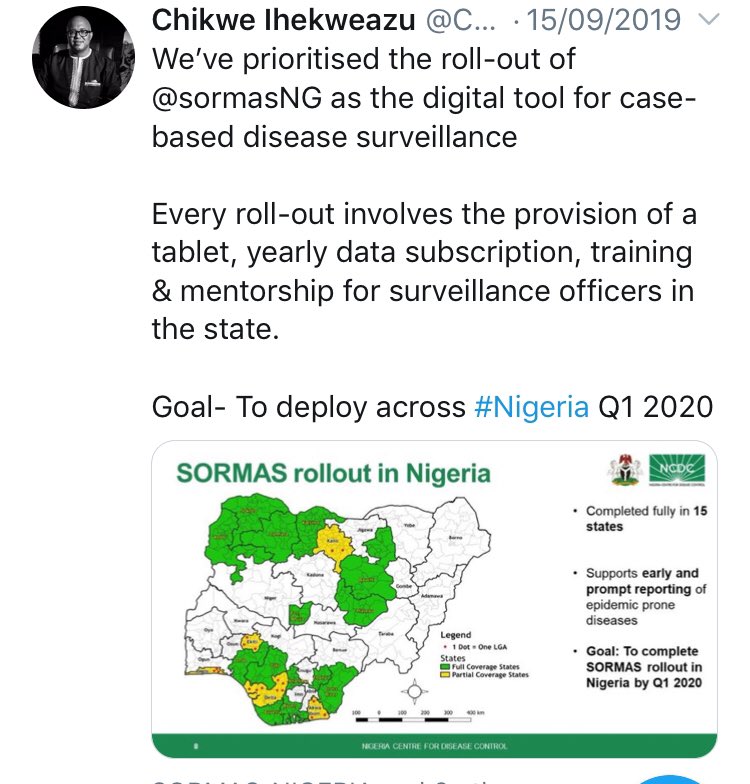
Task: Tap the truncated @C... handle
Action: (x=460, y=20)
